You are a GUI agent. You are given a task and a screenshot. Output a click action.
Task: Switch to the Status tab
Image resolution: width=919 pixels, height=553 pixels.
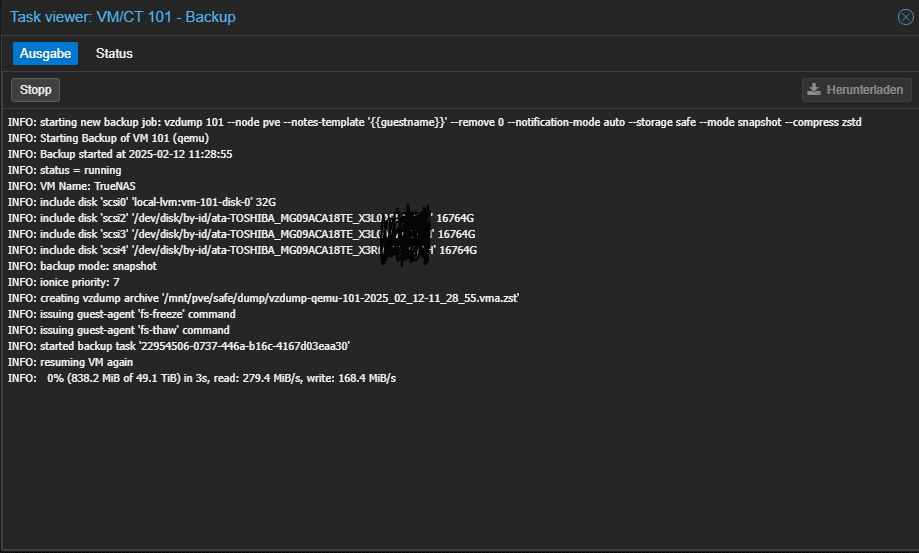pos(114,53)
